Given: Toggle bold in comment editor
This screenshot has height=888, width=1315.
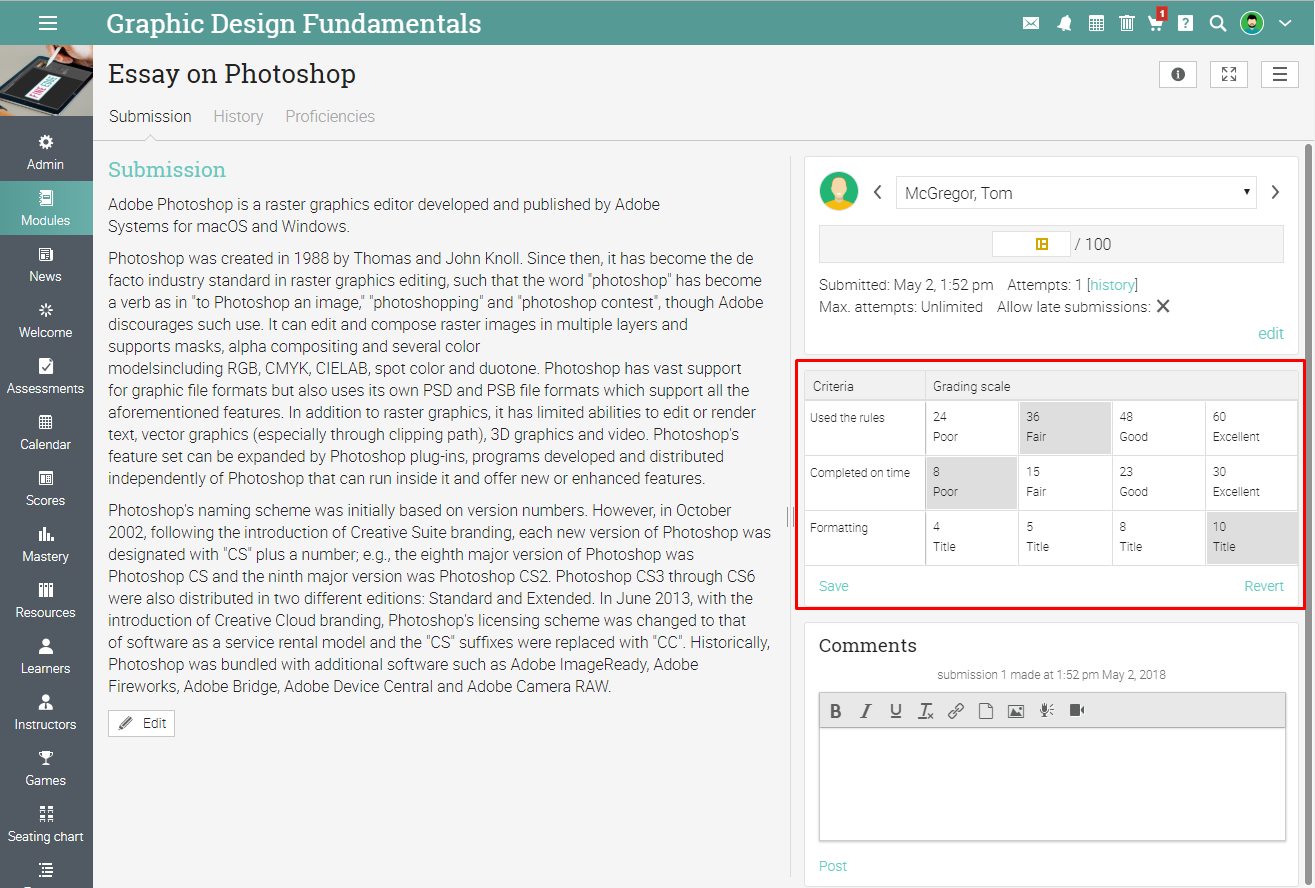Looking at the screenshot, I should [x=836, y=711].
